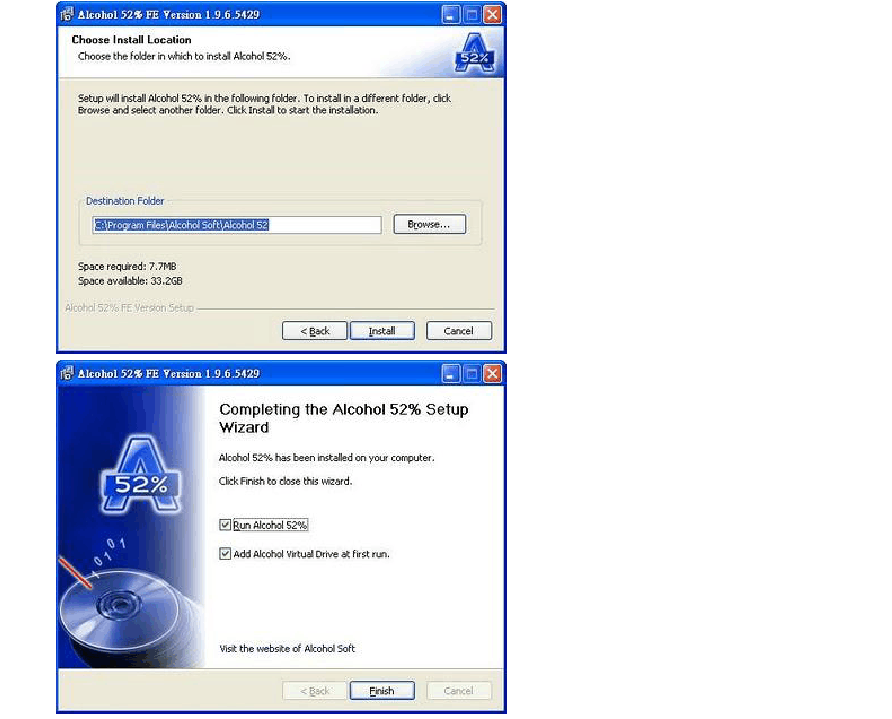
Task: Cancel the Choose Install Location setup window
Action: tap(459, 330)
